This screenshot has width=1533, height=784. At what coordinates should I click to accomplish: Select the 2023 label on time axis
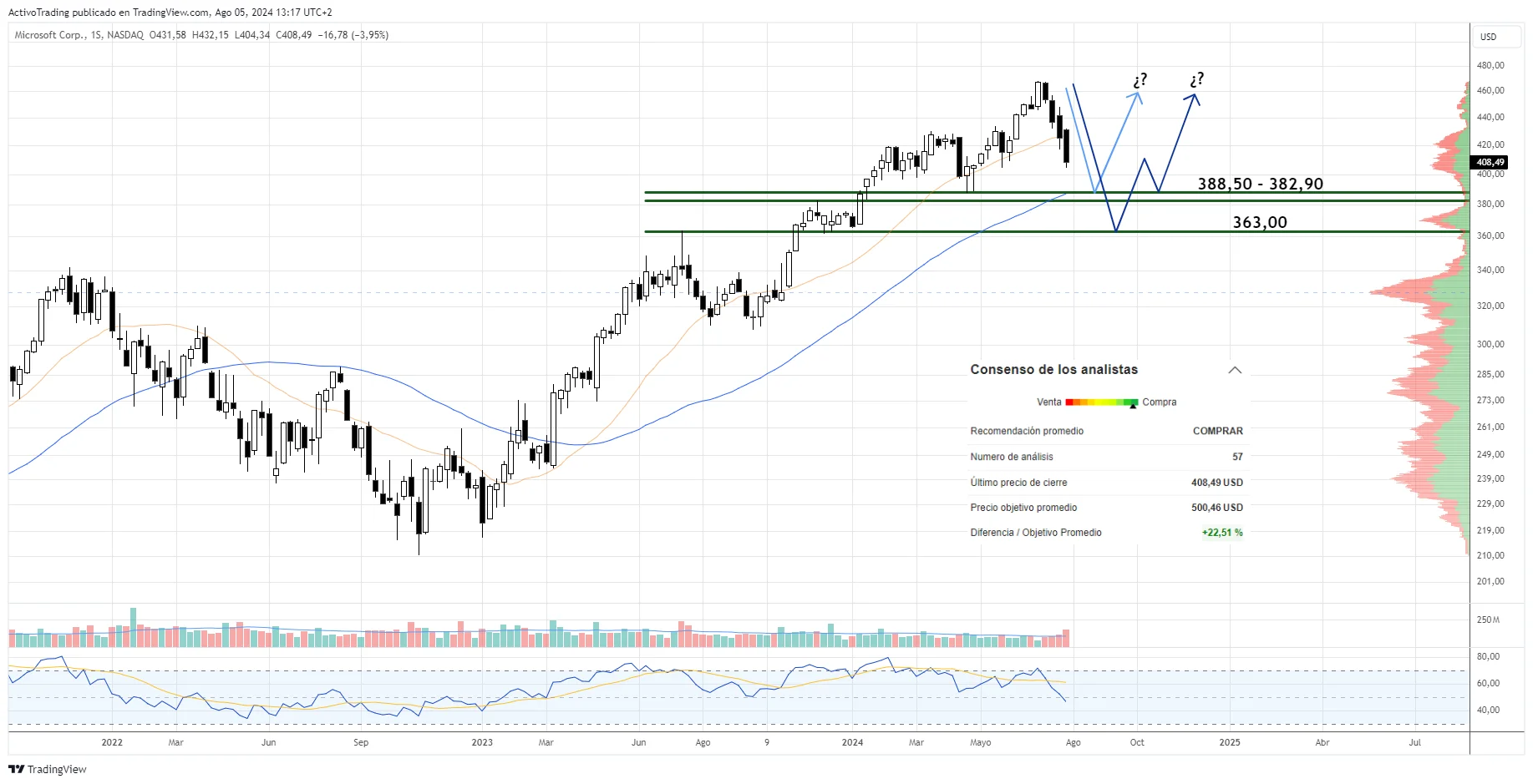pyautogui.click(x=482, y=742)
